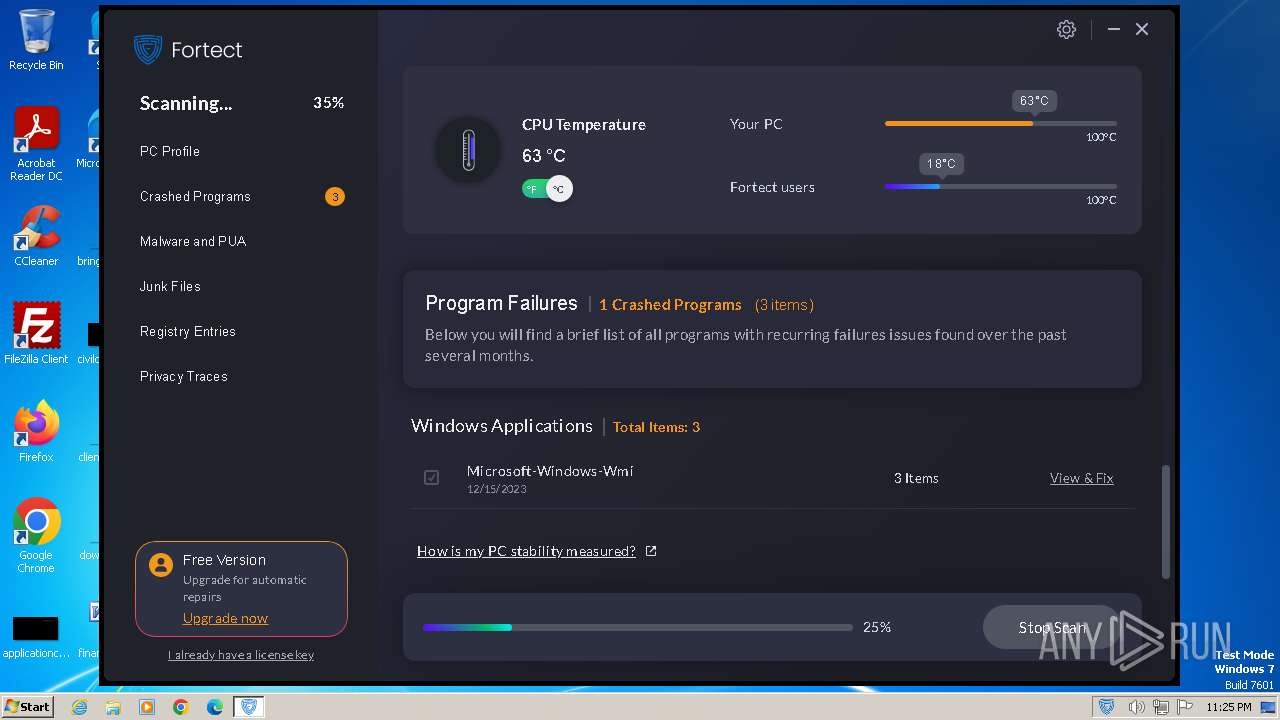Click Upgrade now link
The image size is (1280, 720).
point(225,618)
